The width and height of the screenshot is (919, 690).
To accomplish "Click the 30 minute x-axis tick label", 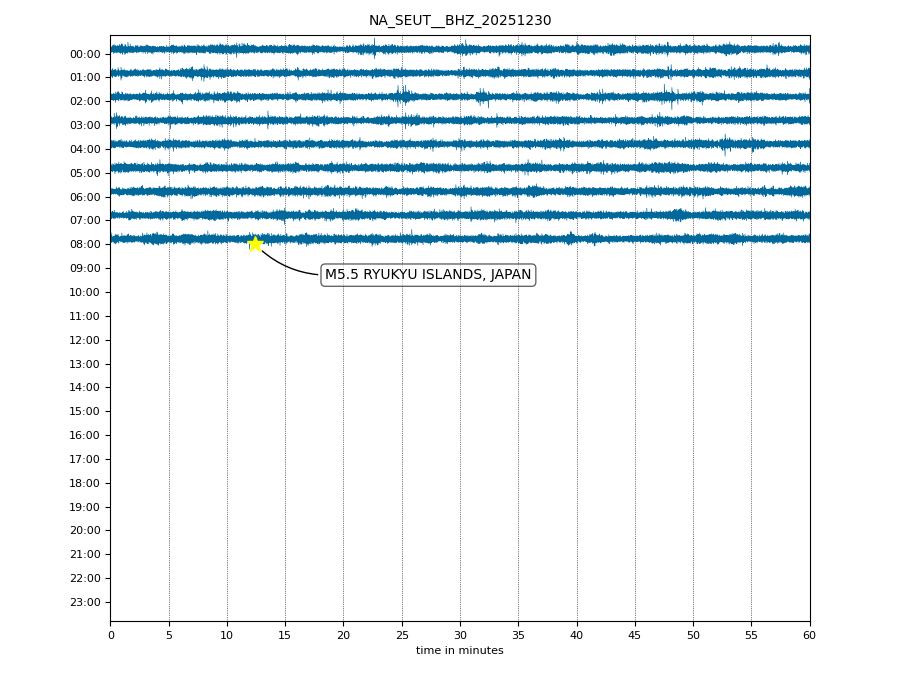I will (x=460, y=635).
